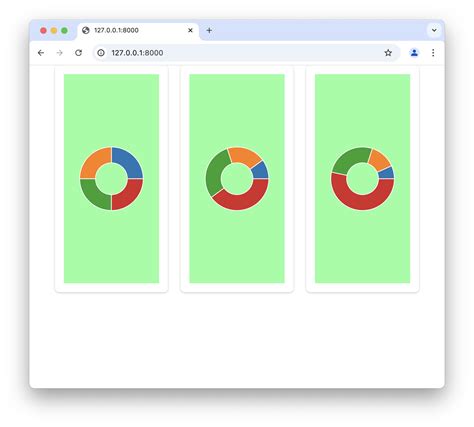The image size is (474, 427).
Task: Click green slice in the first donut chart
Action: click(x=93, y=197)
